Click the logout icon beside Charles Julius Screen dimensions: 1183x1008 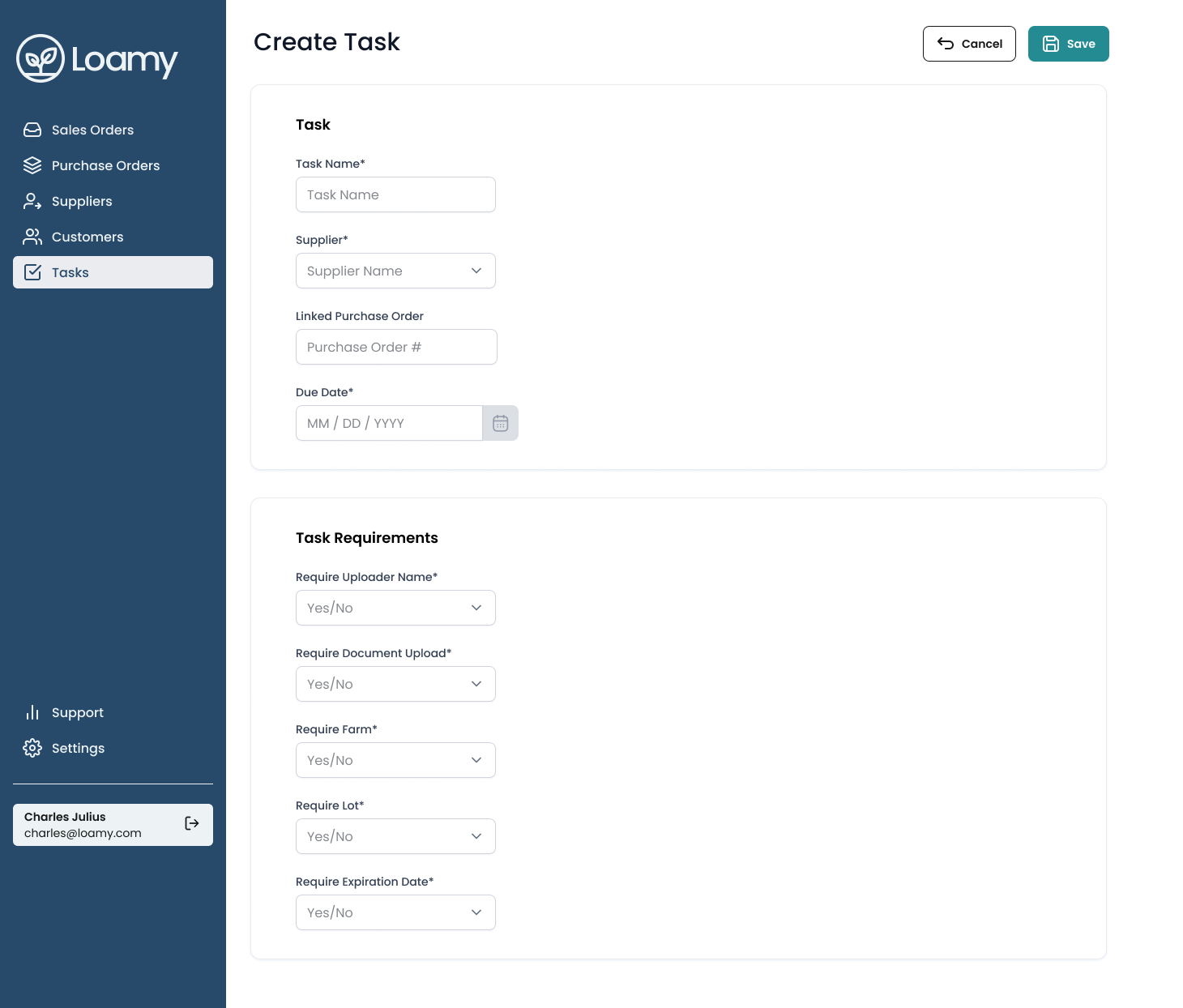click(x=192, y=823)
